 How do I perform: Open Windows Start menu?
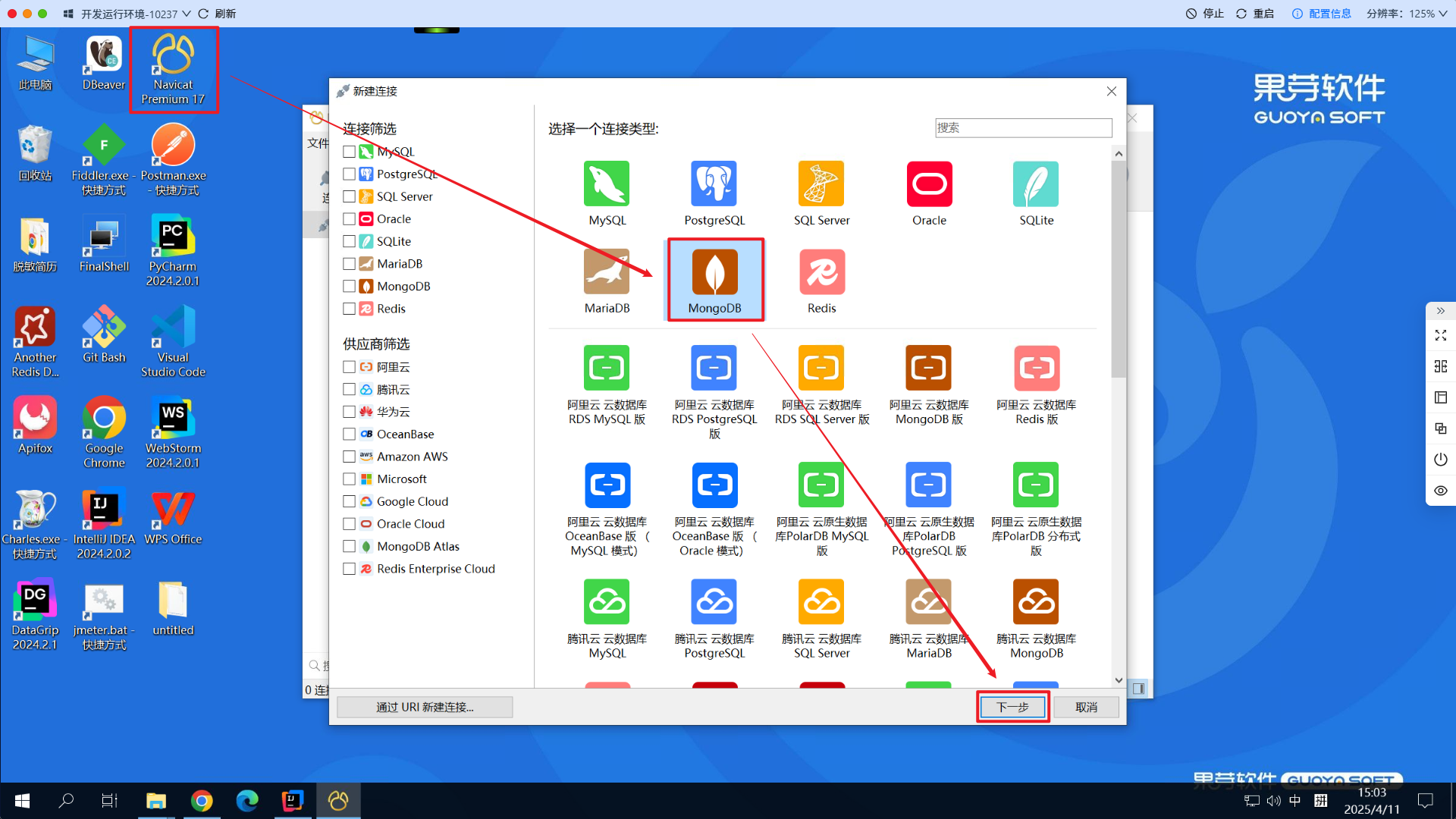point(22,800)
